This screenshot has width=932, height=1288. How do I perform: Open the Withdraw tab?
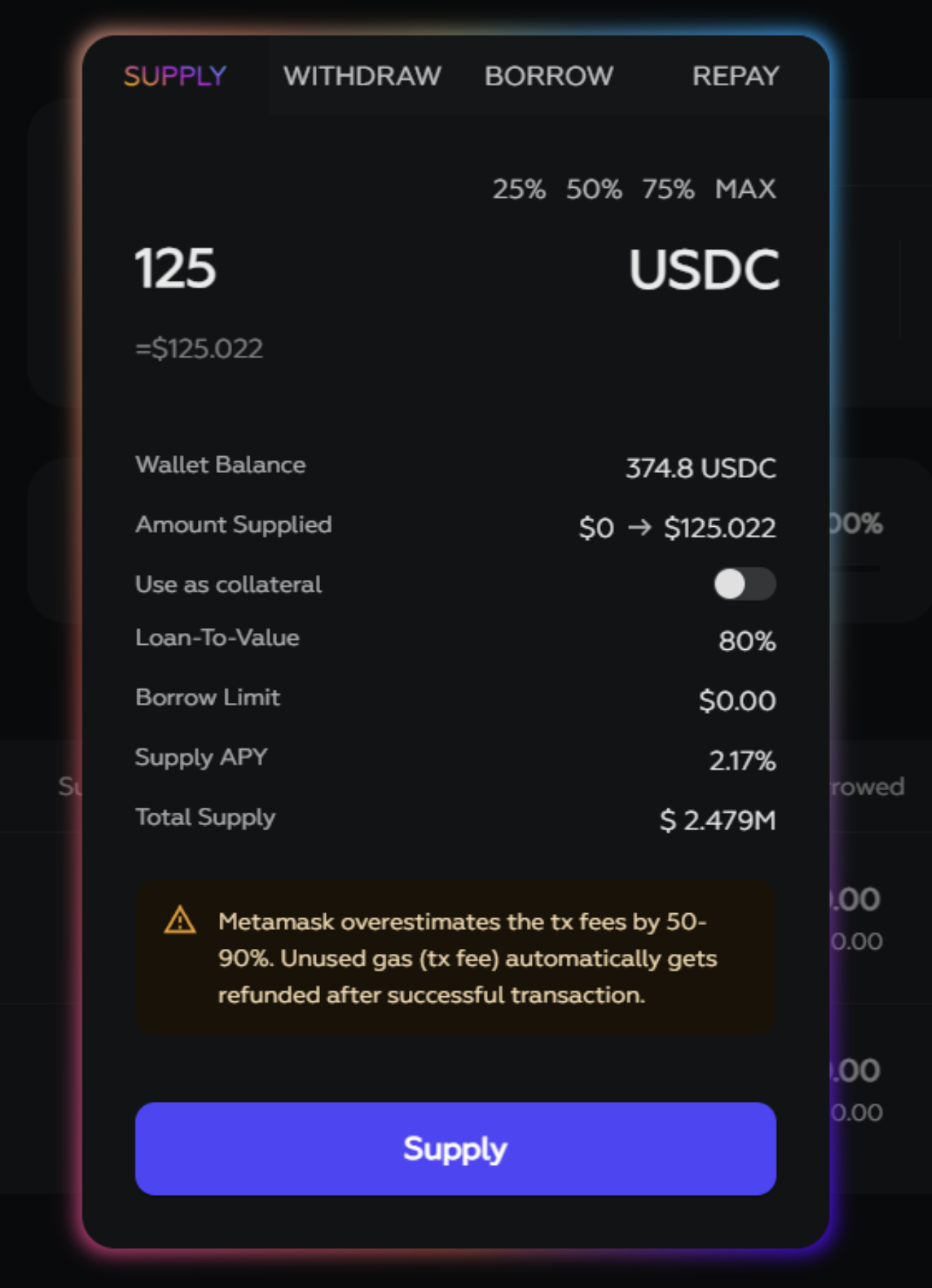tap(362, 76)
